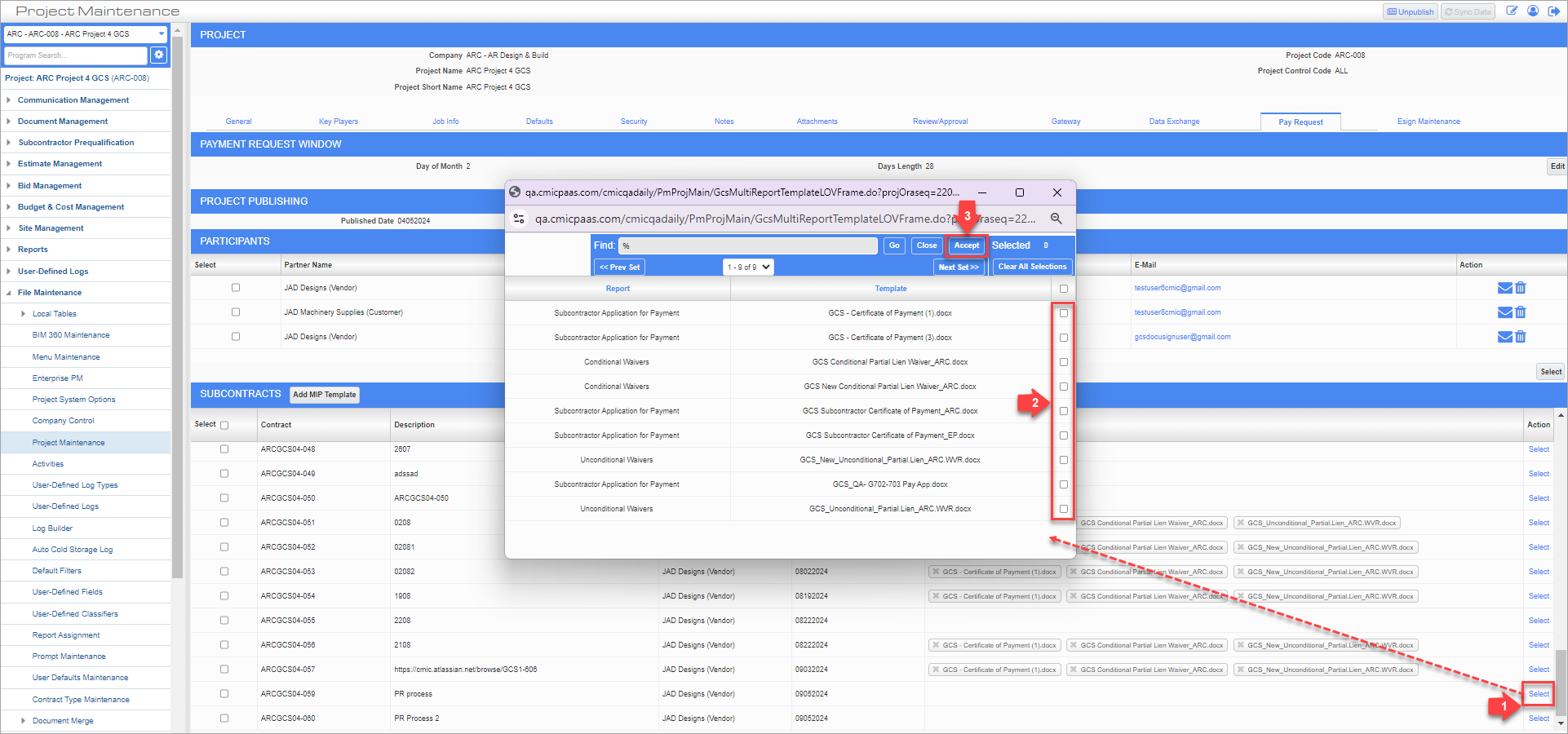1568x734 pixels.
Task: Open the Data Exchange tab
Action: tap(1174, 122)
